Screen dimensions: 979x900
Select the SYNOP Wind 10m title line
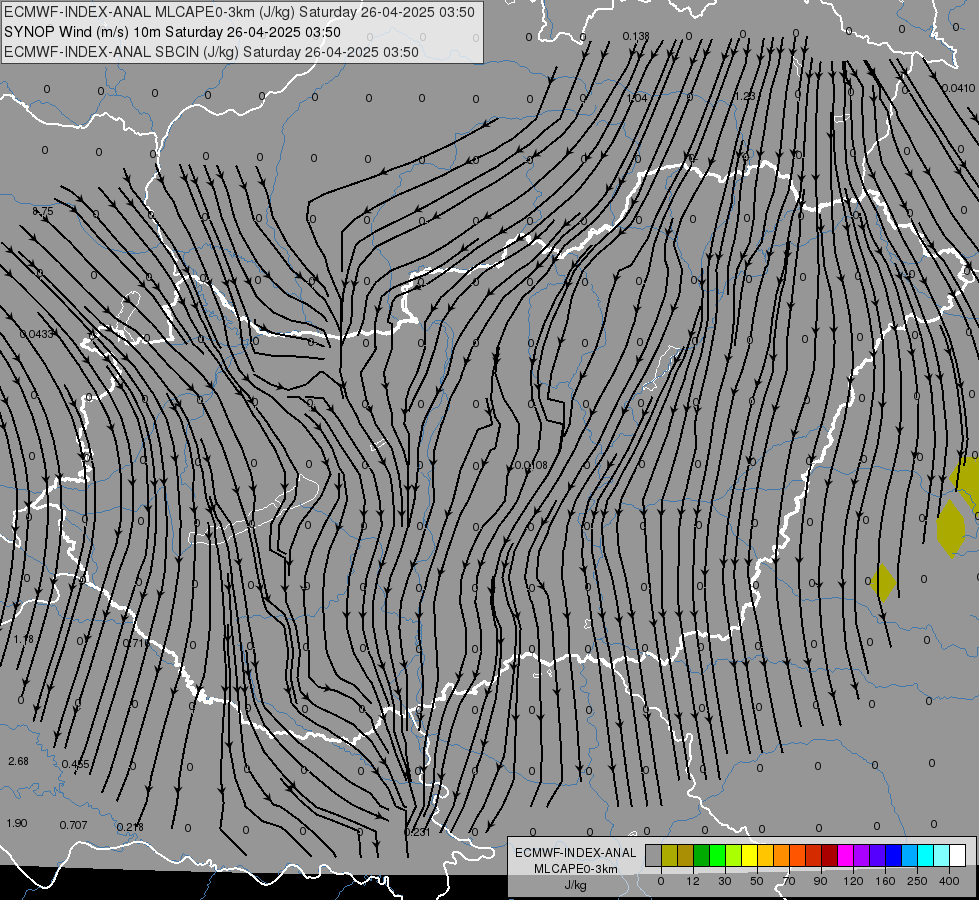click(x=172, y=32)
